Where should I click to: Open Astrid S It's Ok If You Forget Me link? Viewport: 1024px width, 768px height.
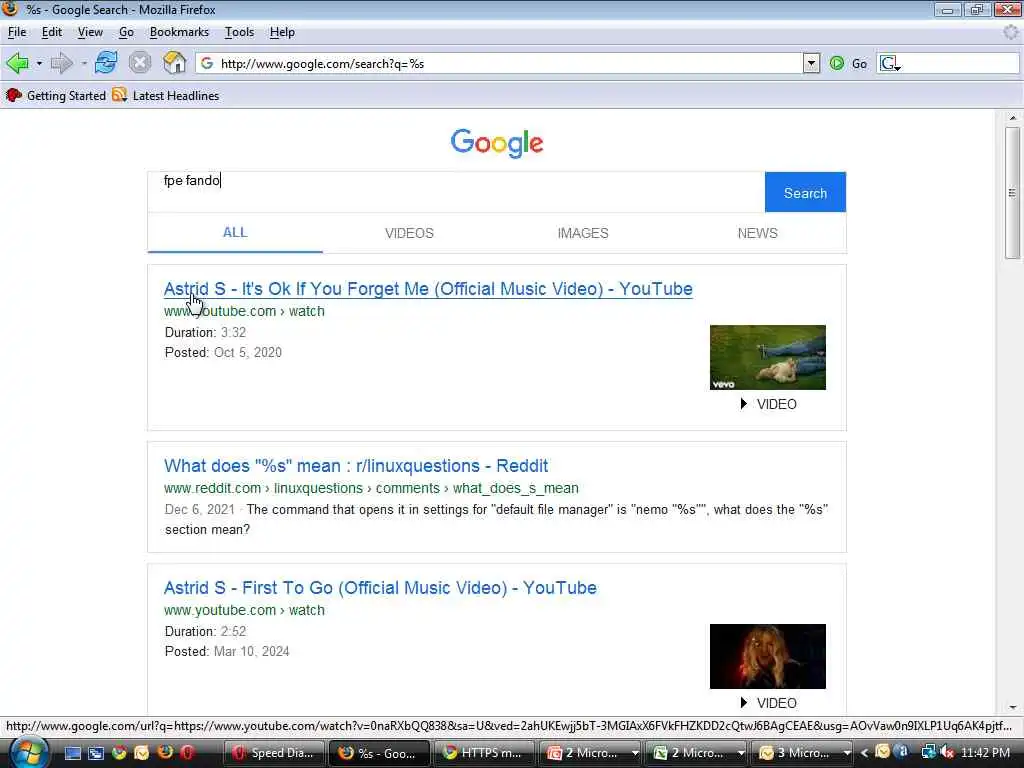pyautogui.click(x=428, y=289)
